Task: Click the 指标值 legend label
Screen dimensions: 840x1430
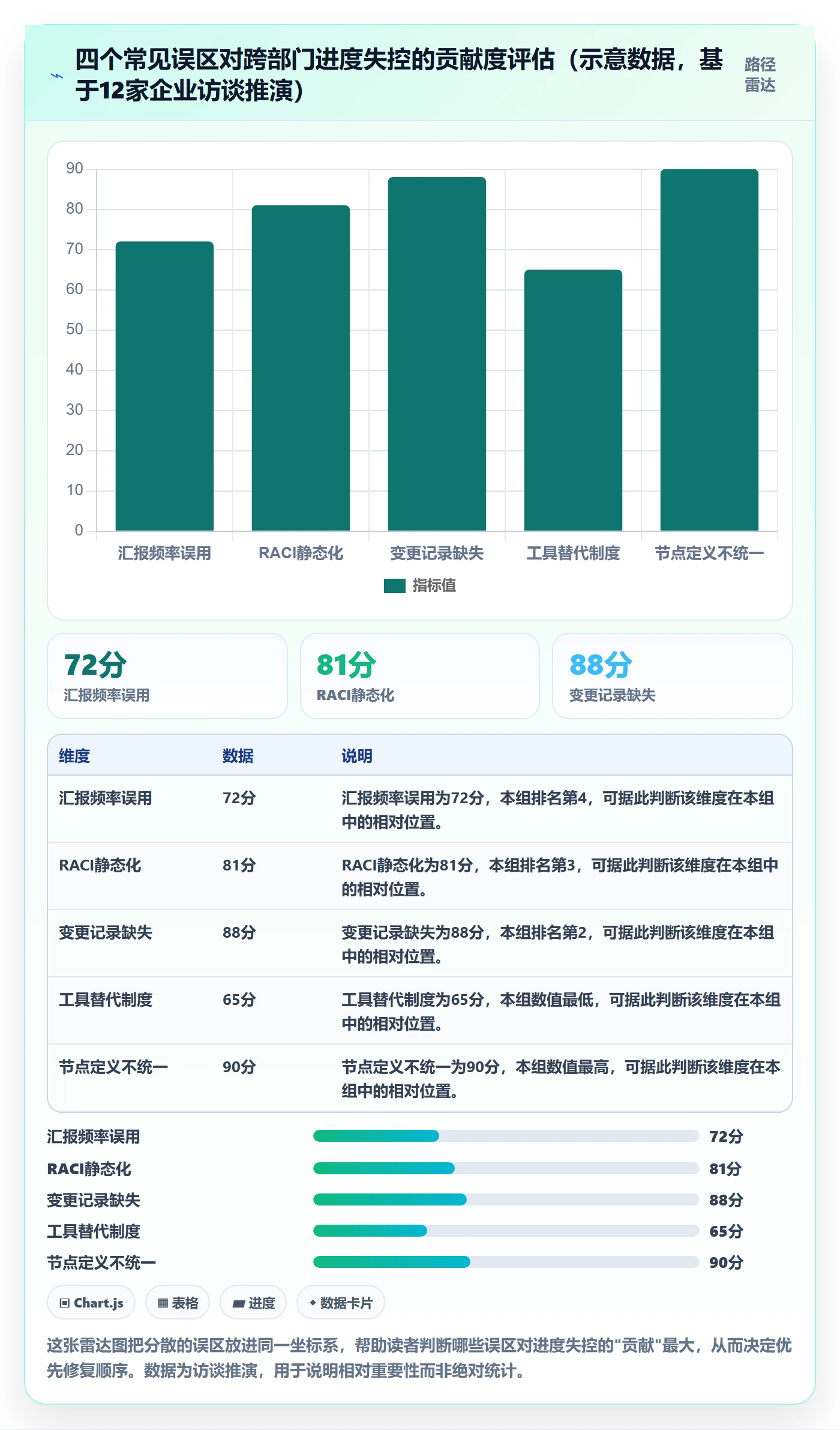Action: (434, 586)
